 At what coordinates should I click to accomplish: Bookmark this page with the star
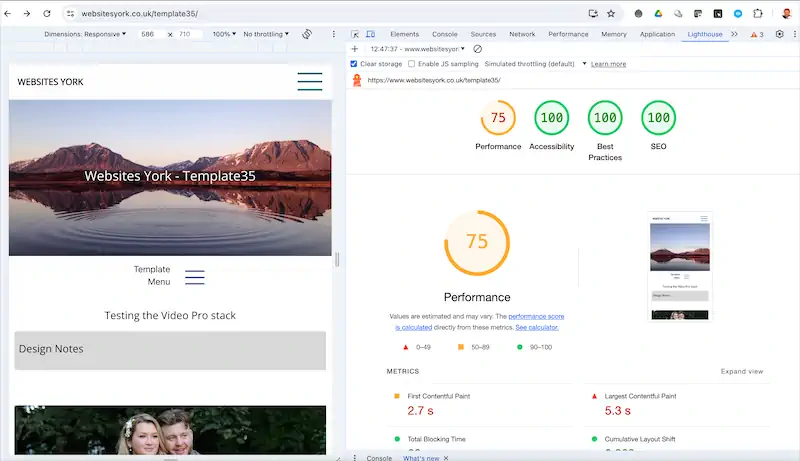611,14
